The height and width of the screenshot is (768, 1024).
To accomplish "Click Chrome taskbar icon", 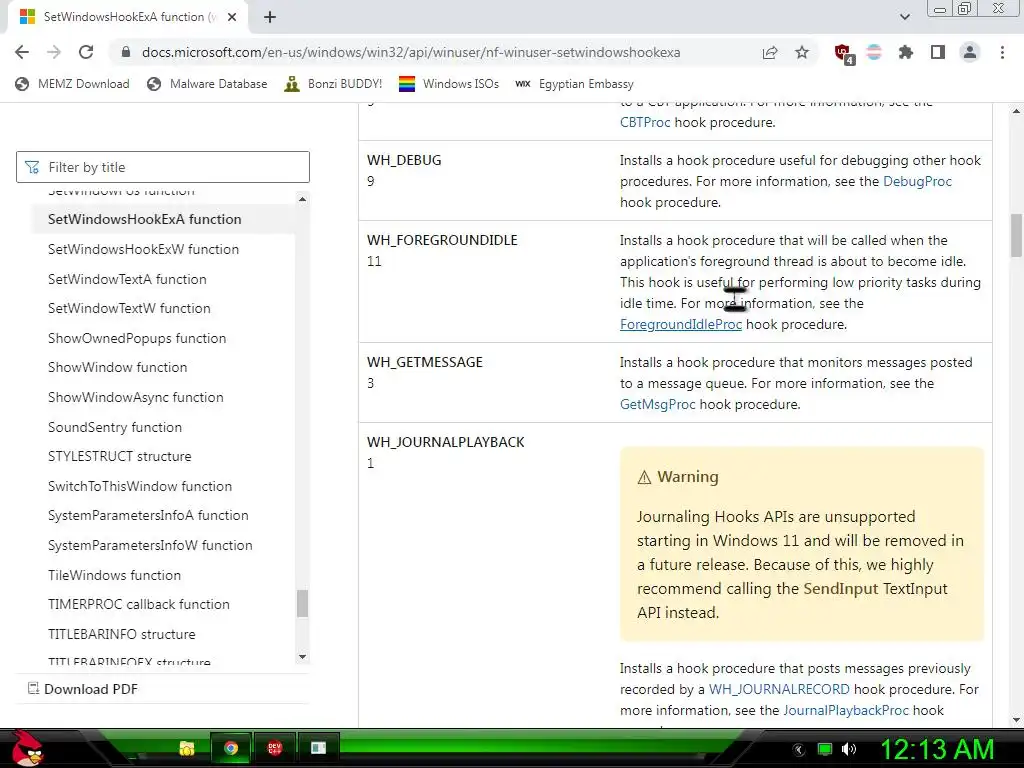I will (231, 748).
